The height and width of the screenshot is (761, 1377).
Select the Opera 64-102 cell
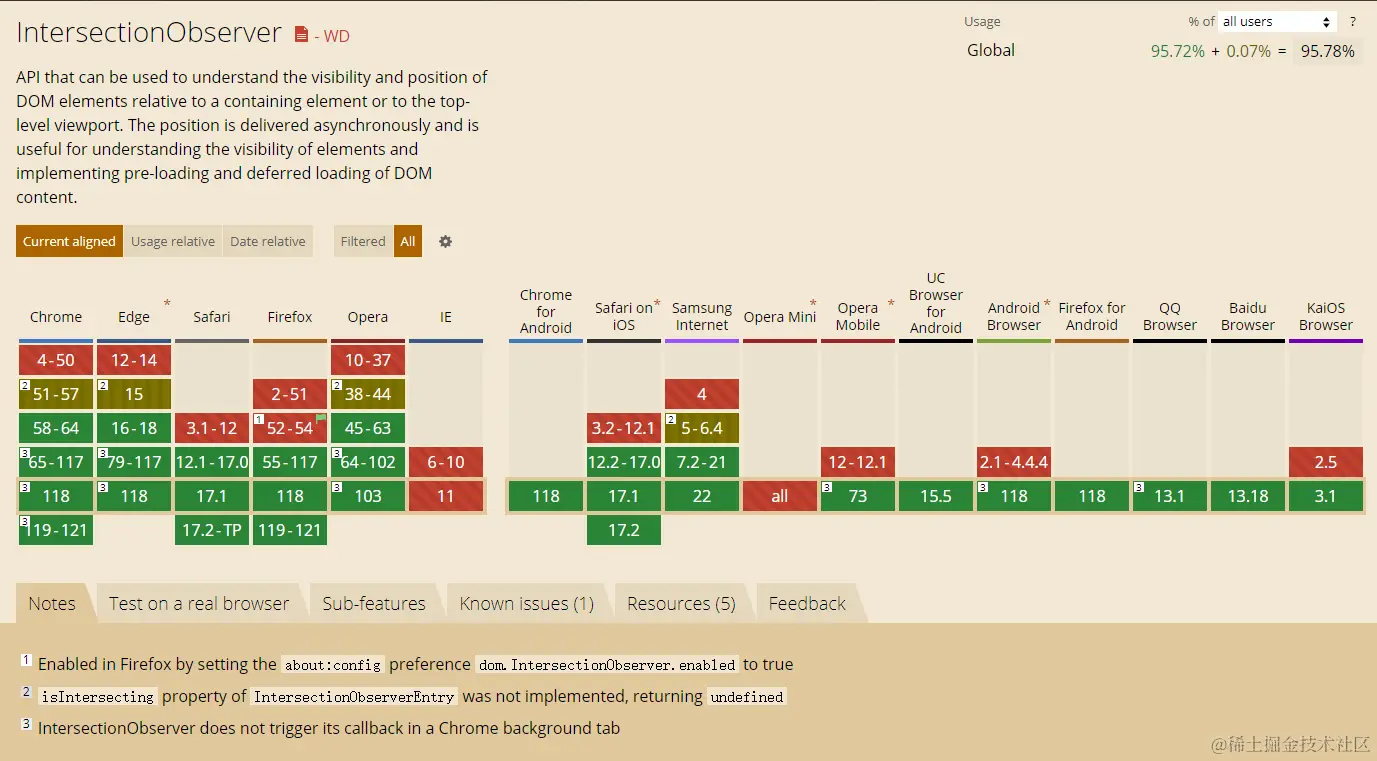pyautogui.click(x=368, y=462)
